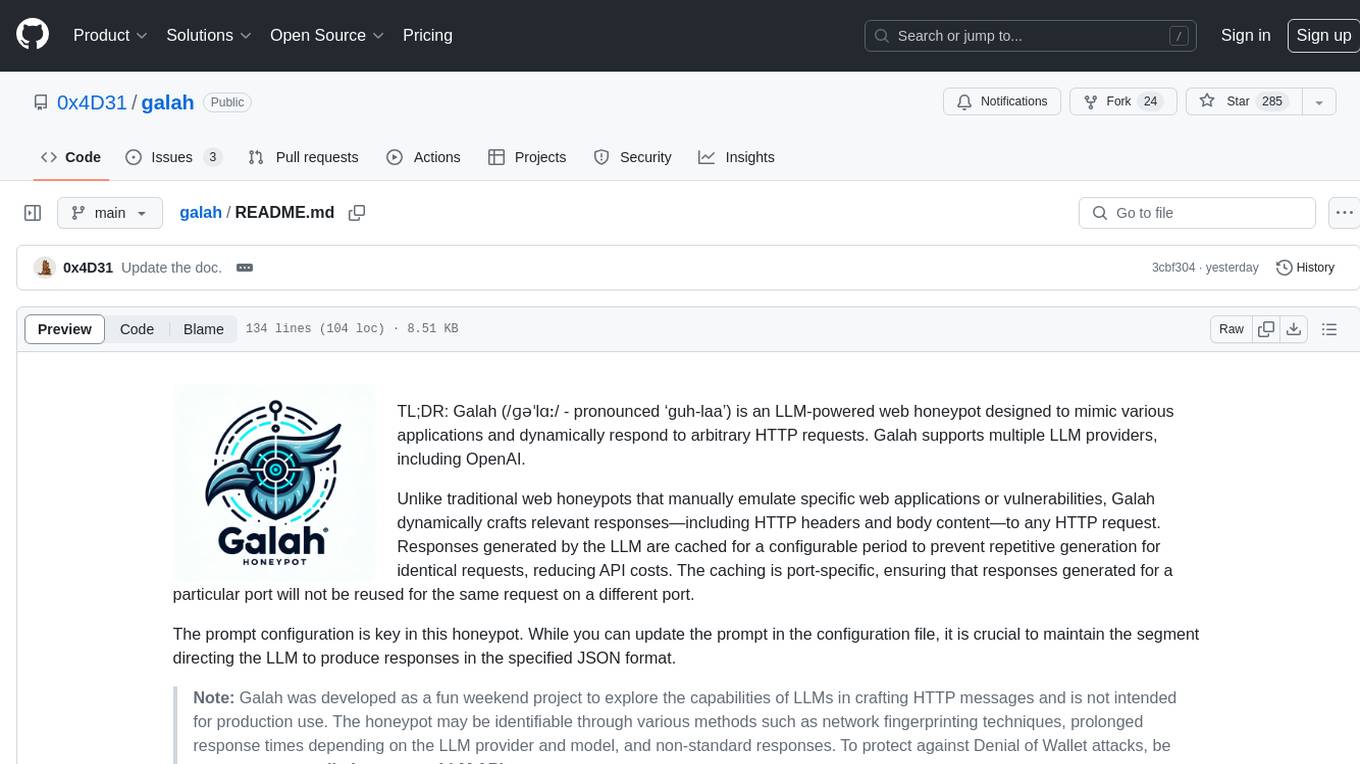
Task: Switch to the Code tab
Action: point(71,157)
